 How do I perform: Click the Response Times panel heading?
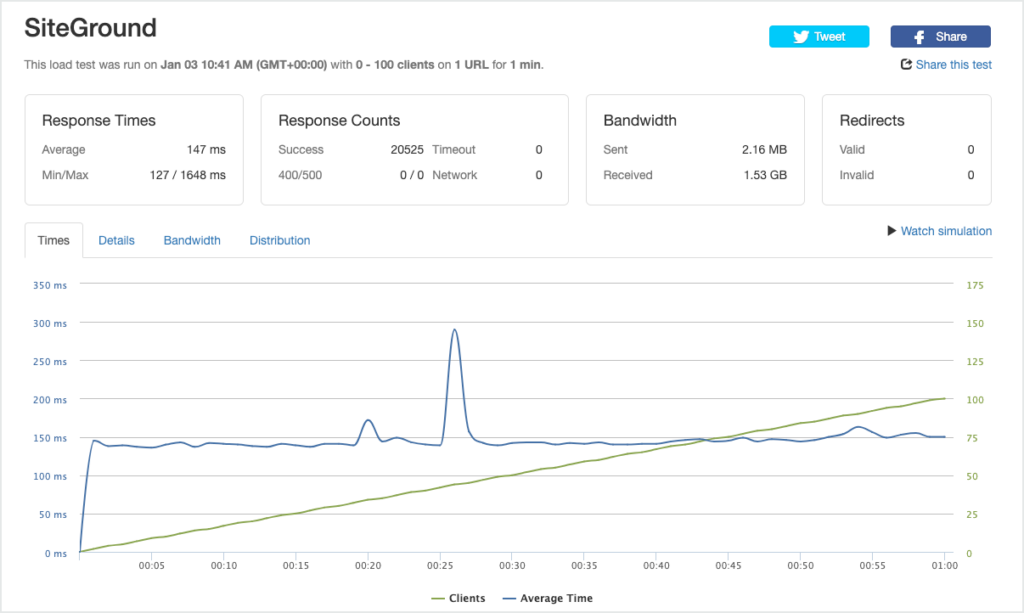point(99,121)
